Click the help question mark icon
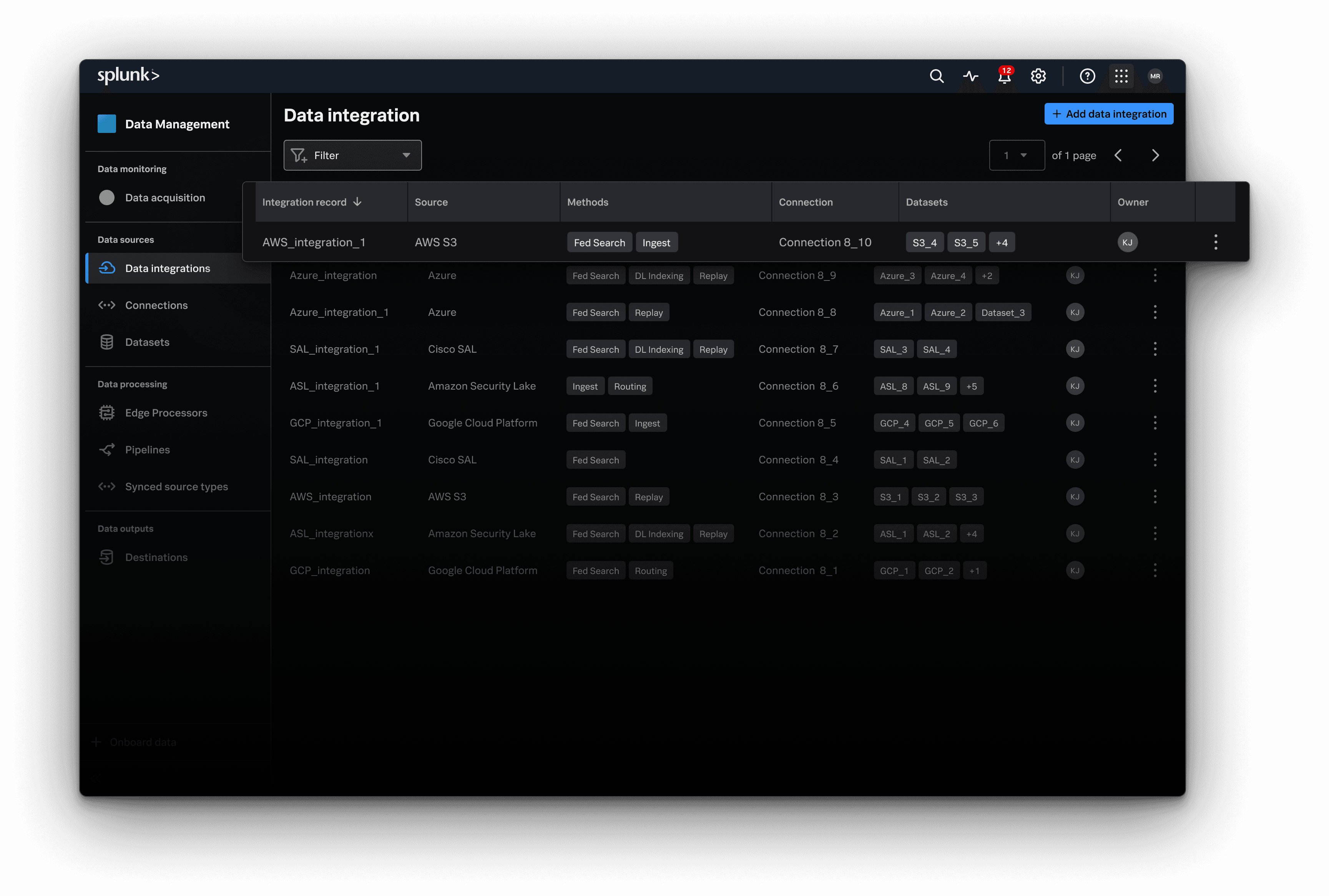Image resolution: width=1329 pixels, height=896 pixels. coord(1087,76)
